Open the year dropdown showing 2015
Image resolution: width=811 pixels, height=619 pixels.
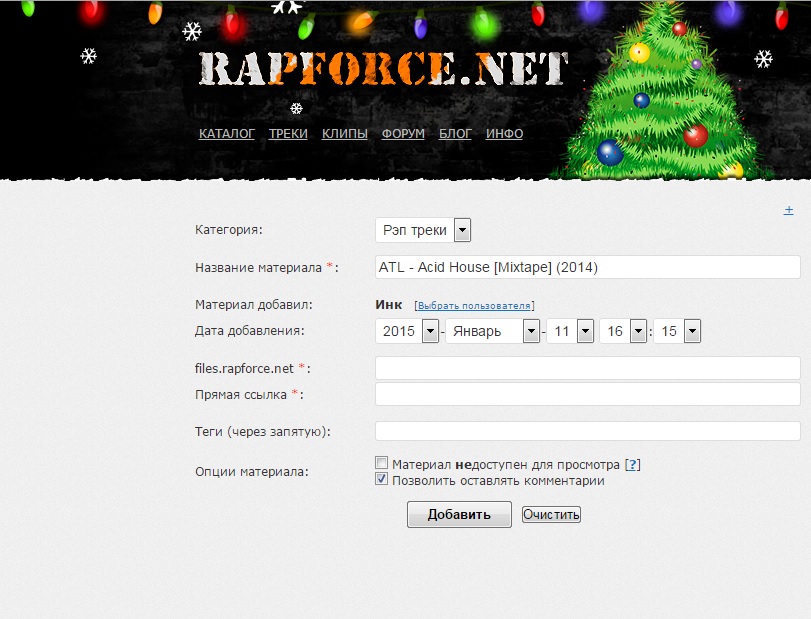point(407,331)
